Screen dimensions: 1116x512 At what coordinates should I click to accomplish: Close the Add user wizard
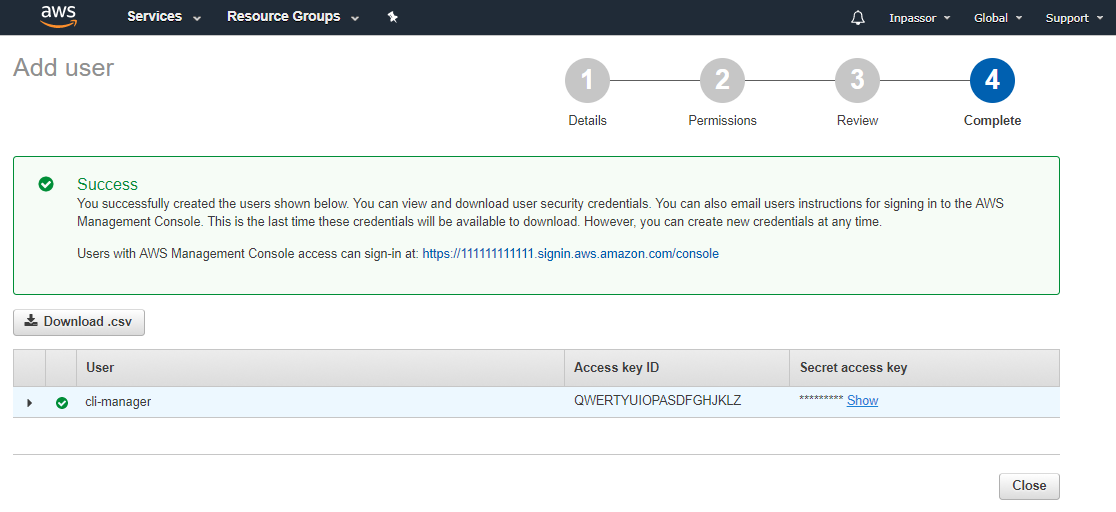[x=1028, y=486]
